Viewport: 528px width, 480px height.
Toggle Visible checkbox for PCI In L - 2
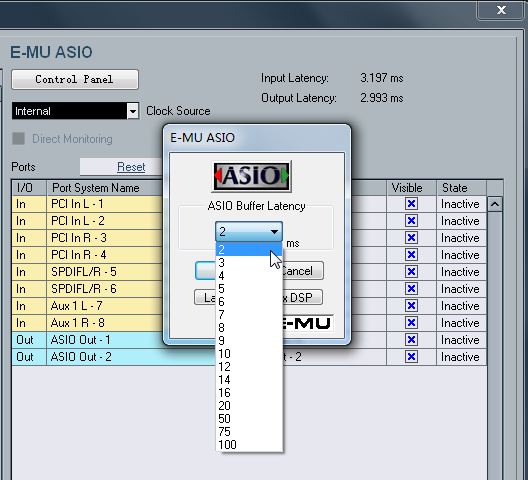[x=411, y=221]
